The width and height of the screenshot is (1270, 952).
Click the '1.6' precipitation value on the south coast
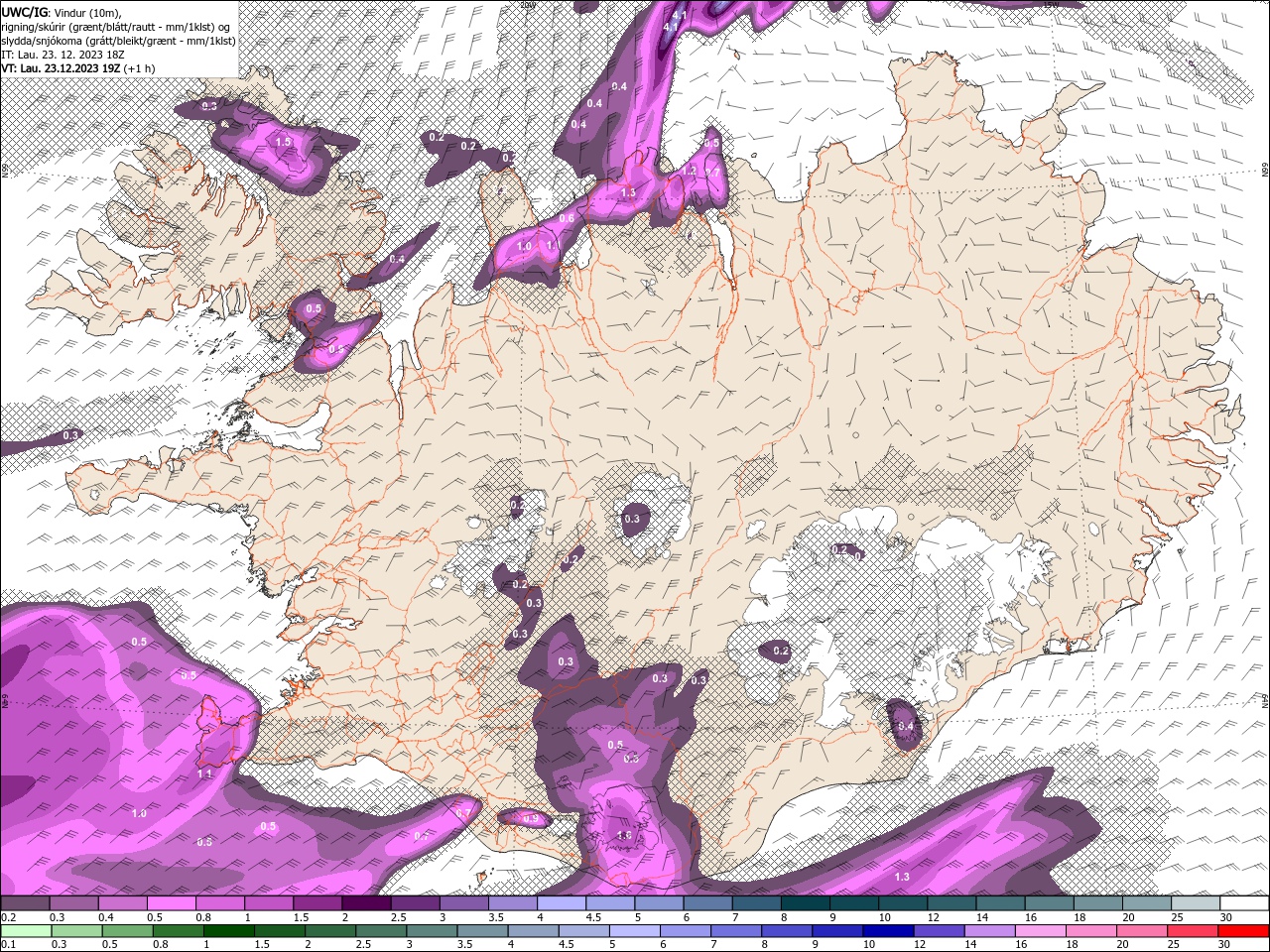[624, 836]
